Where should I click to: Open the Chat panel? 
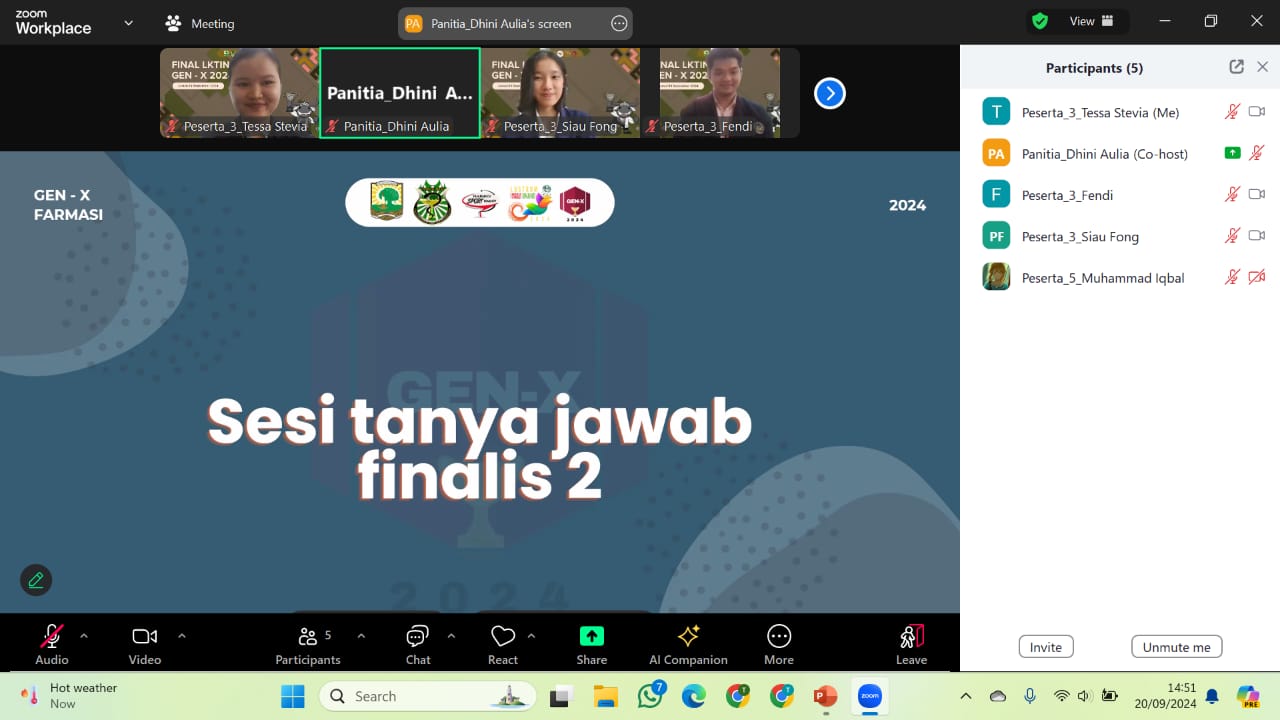click(x=418, y=644)
